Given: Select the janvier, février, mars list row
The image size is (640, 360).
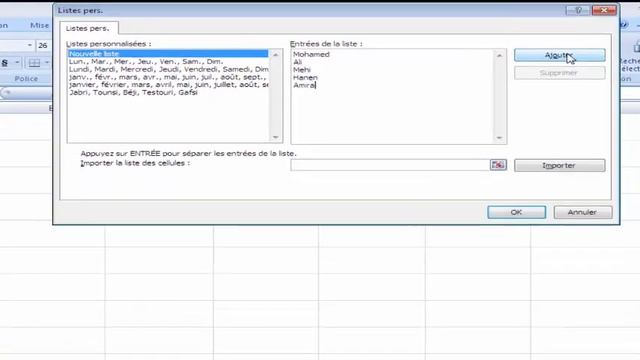Looking at the screenshot, I should tap(168, 84).
